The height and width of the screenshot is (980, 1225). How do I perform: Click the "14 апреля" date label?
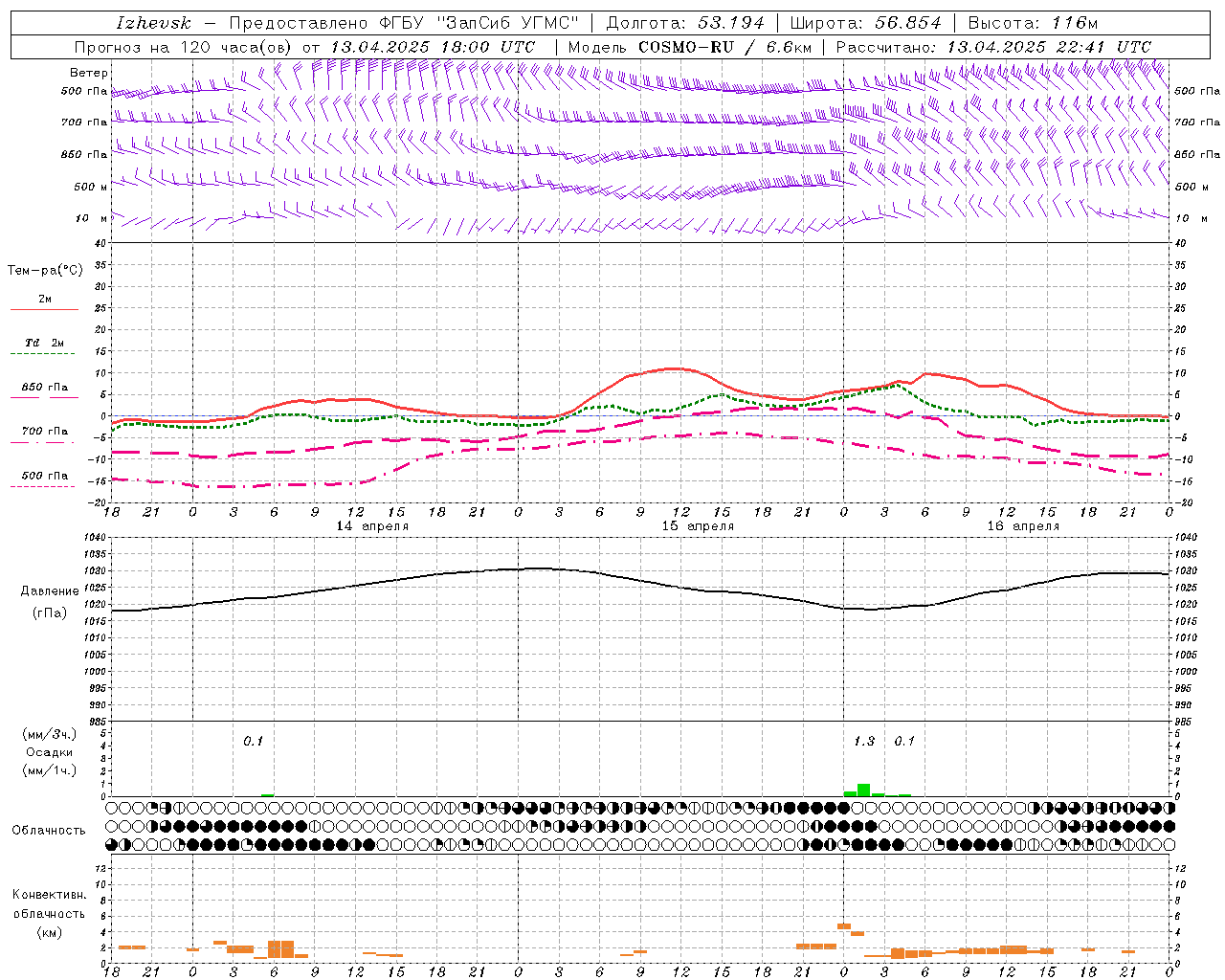(x=372, y=526)
